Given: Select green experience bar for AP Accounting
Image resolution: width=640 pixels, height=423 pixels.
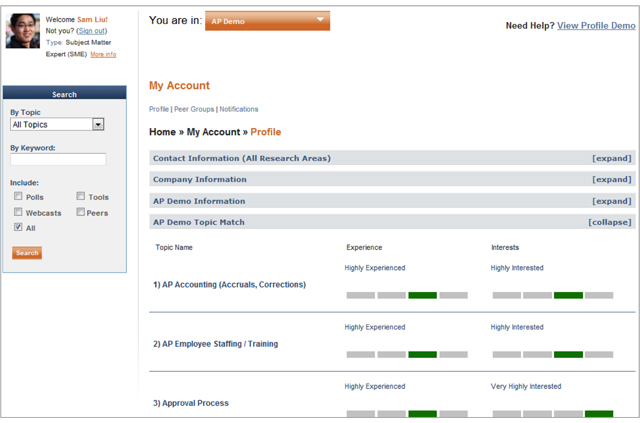Looking at the screenshot, I should coord(422,295).
